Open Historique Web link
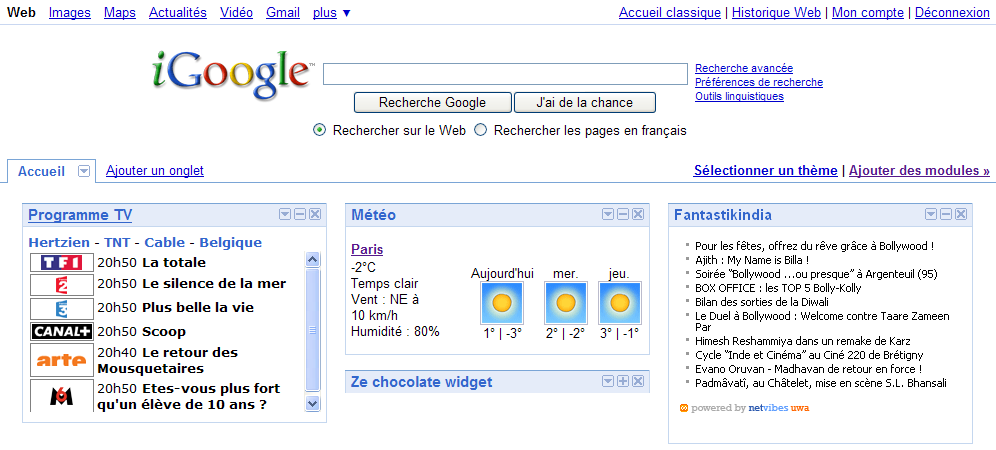The height and width of the screenshot is (450, 996). coord(776,13)
